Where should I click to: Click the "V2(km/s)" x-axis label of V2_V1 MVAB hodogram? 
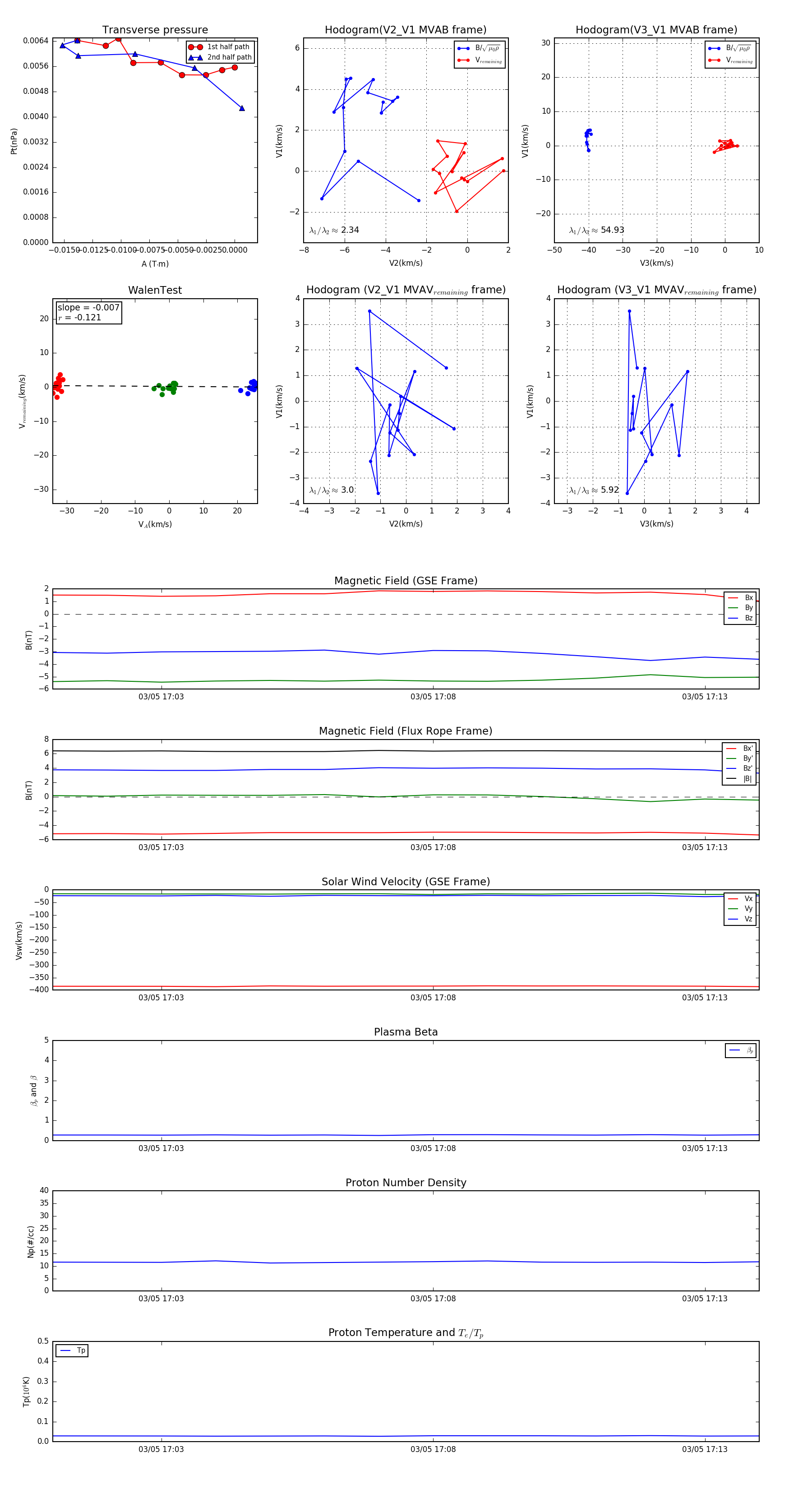tap(405, 263)
